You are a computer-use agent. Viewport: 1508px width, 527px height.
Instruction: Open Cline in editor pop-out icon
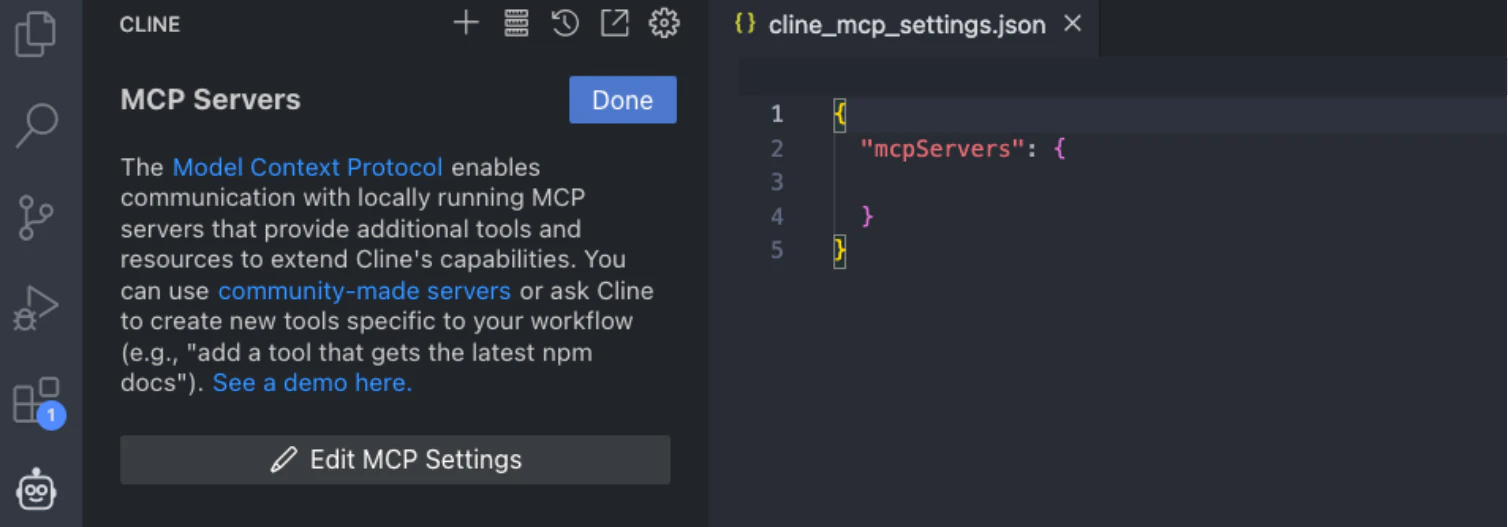coord(614,23)
